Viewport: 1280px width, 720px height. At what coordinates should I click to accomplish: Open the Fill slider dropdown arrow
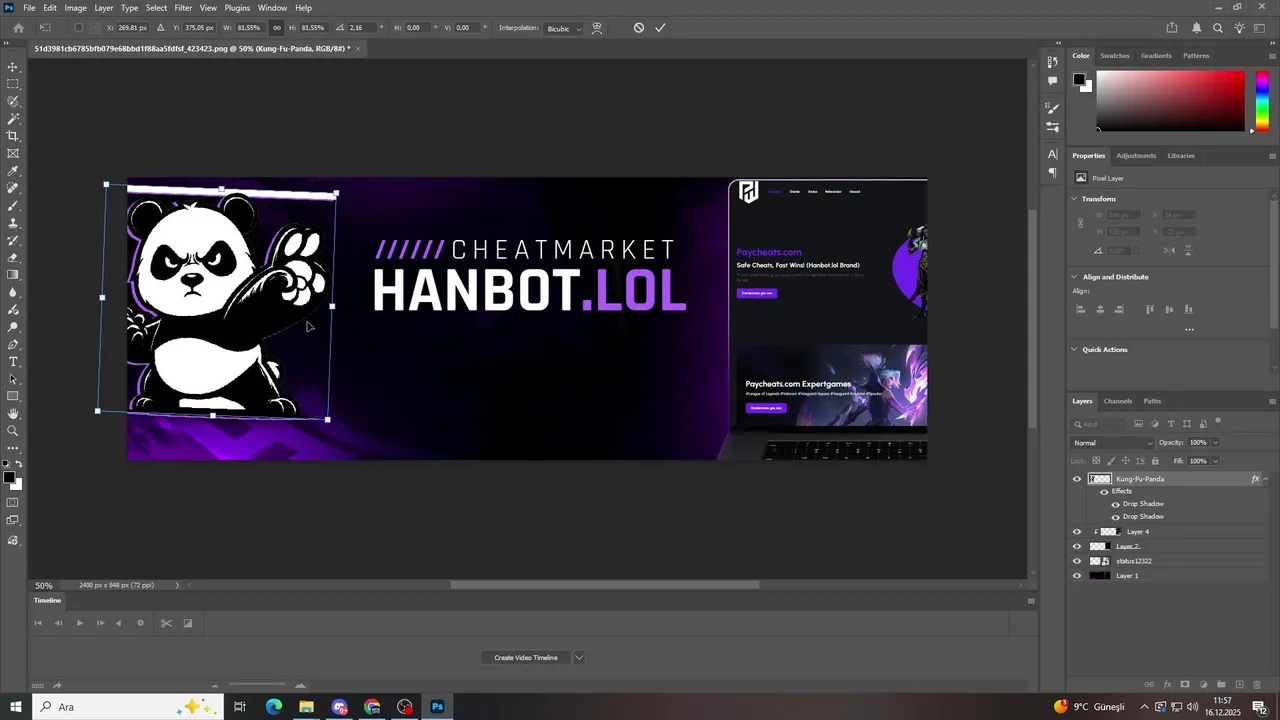coord(1215,461)
